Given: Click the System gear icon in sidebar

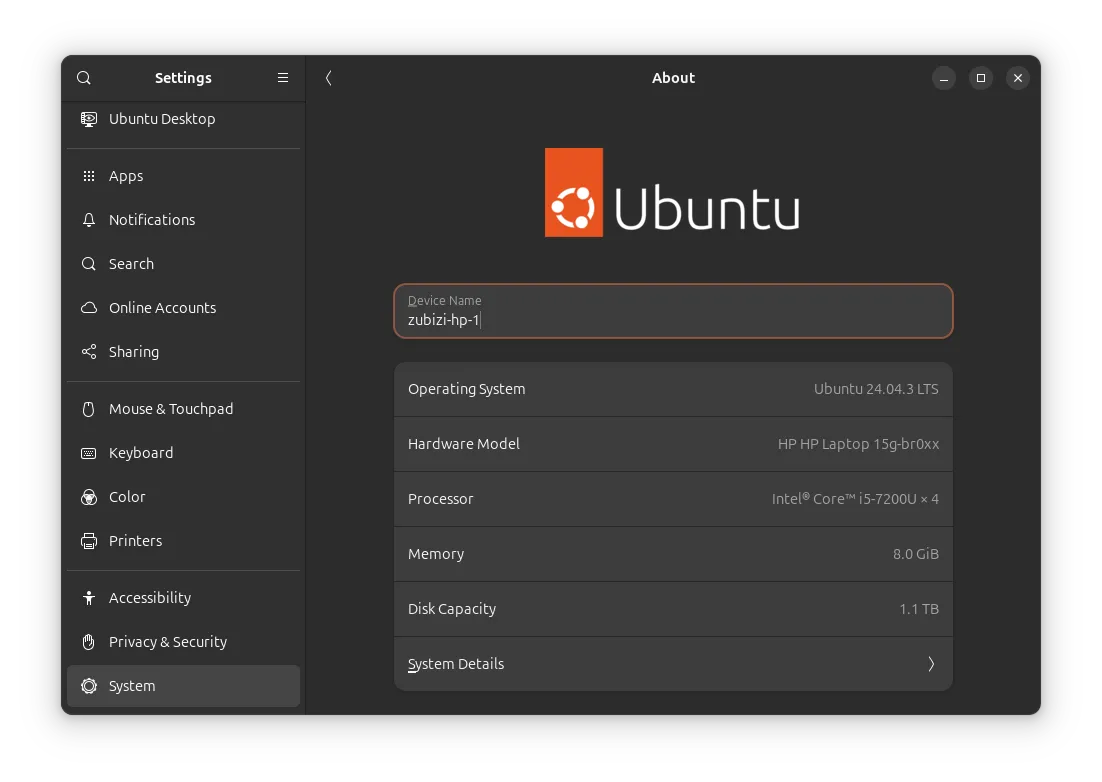Looking at the screenshot, I should pos(89,685).
